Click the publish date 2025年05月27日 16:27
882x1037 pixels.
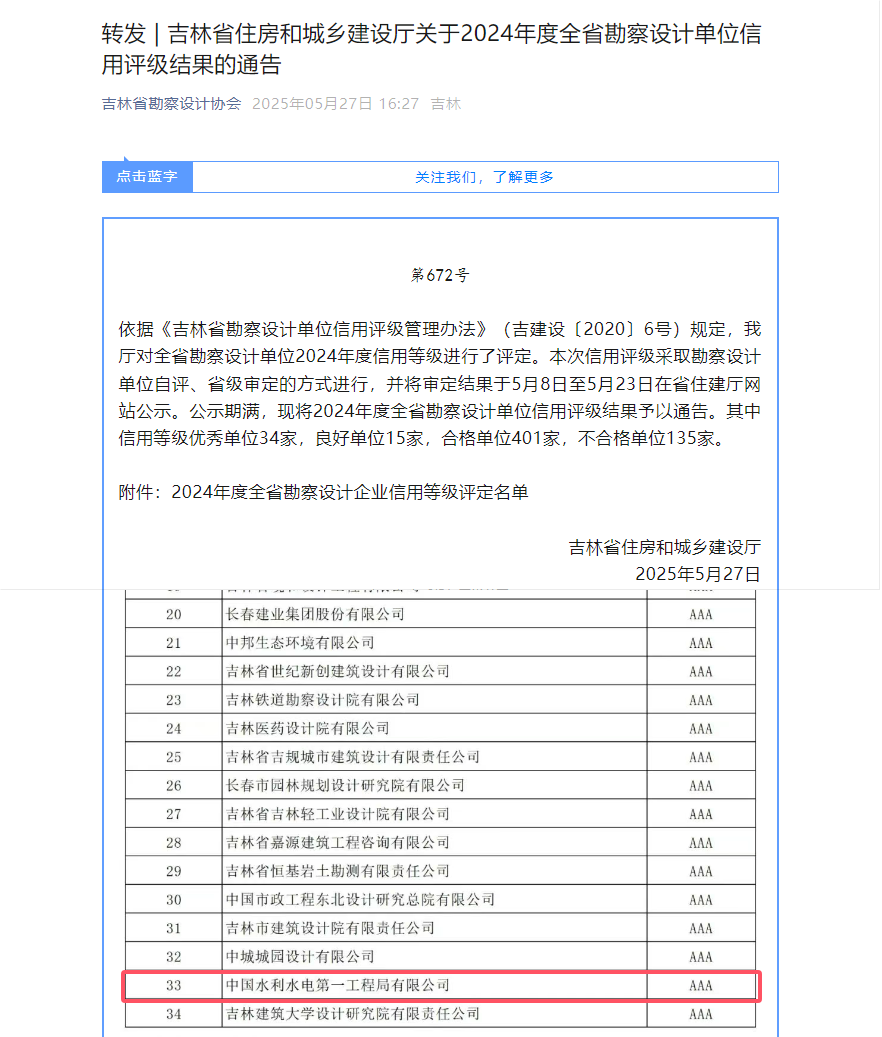pyautogui.click(x=335, y=104)
